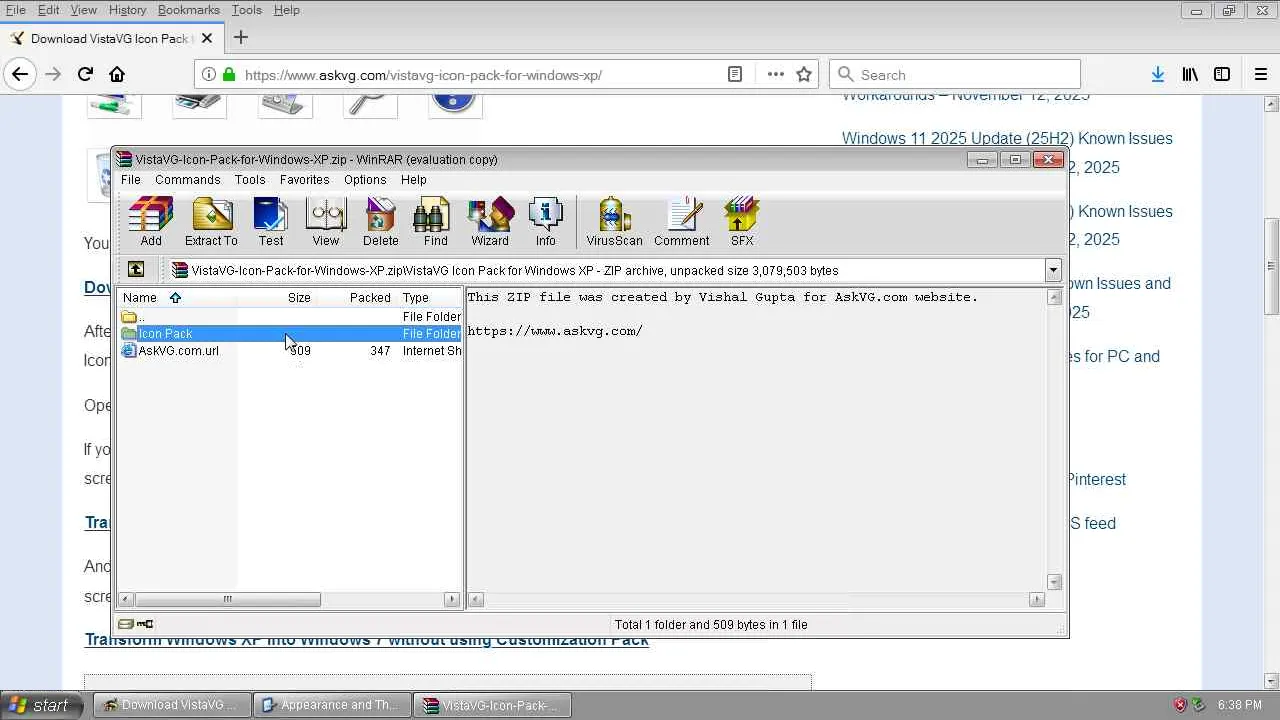The width and height of the screenshot is (1280, 720).
Task: Click the Firefox back arrow
Action: tap(20, 74)
